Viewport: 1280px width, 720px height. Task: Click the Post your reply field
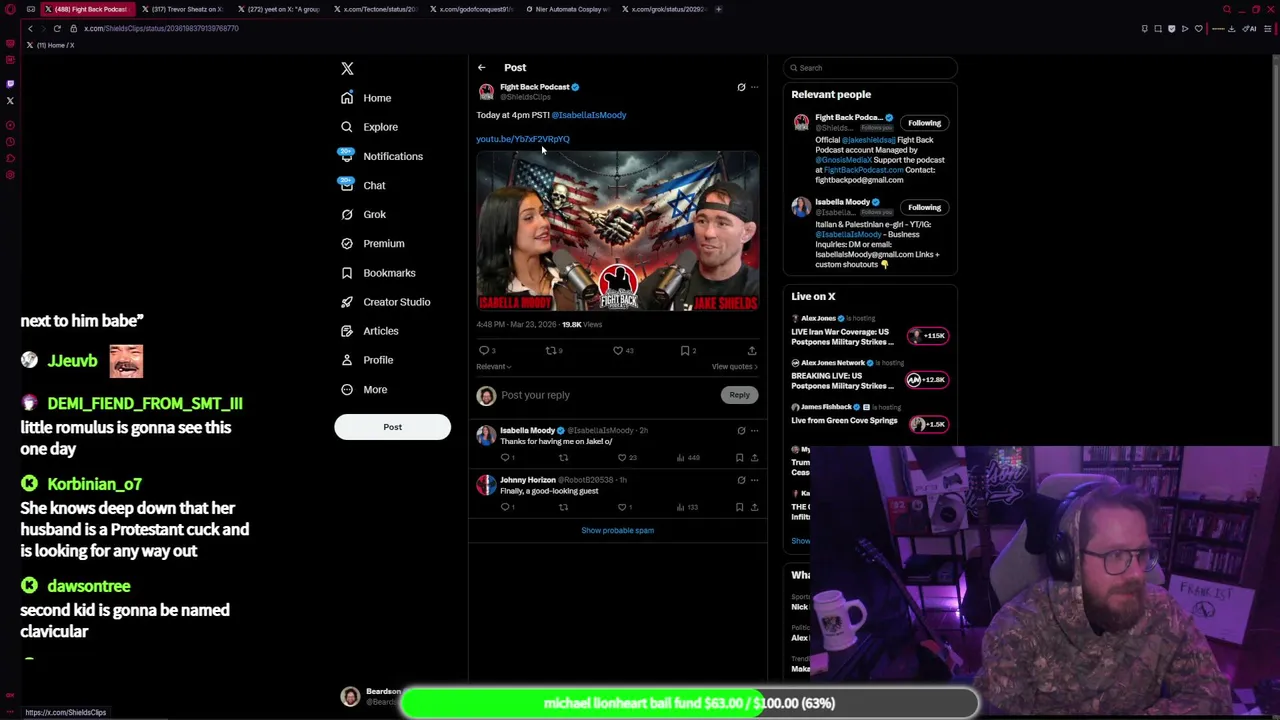[605, 395]
